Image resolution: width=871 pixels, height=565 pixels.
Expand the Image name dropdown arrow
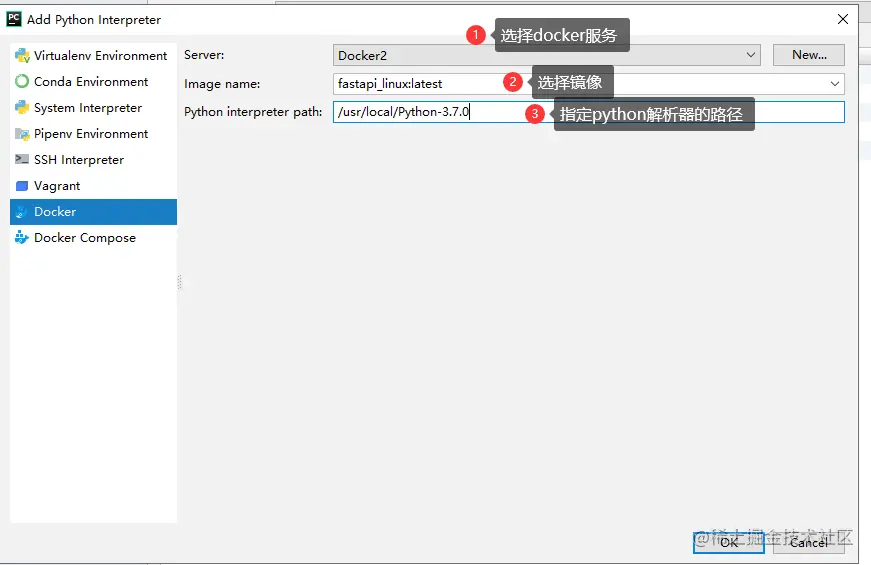(x=834, y=84)
